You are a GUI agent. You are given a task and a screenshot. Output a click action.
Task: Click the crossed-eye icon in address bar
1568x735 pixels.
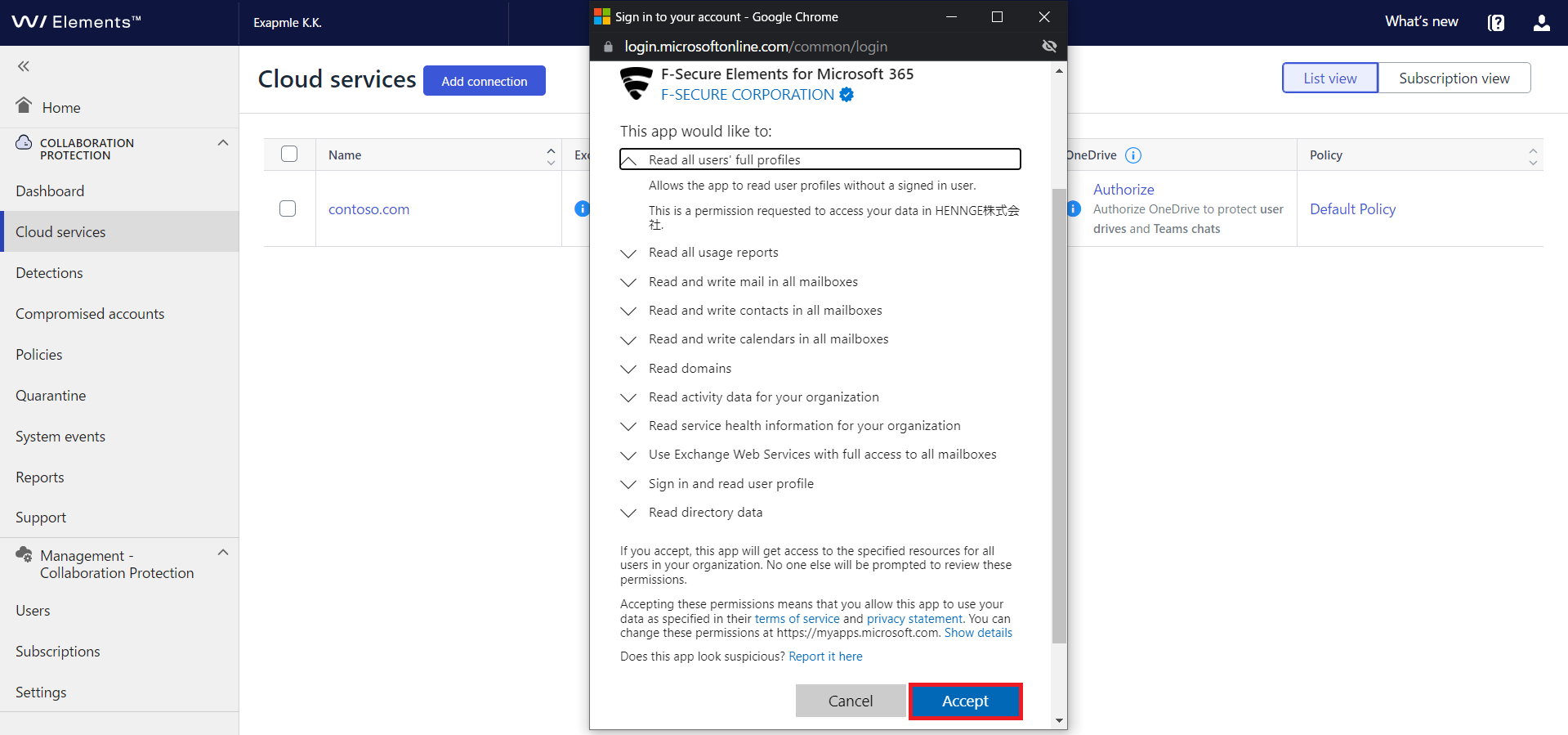click(1049, 47)
